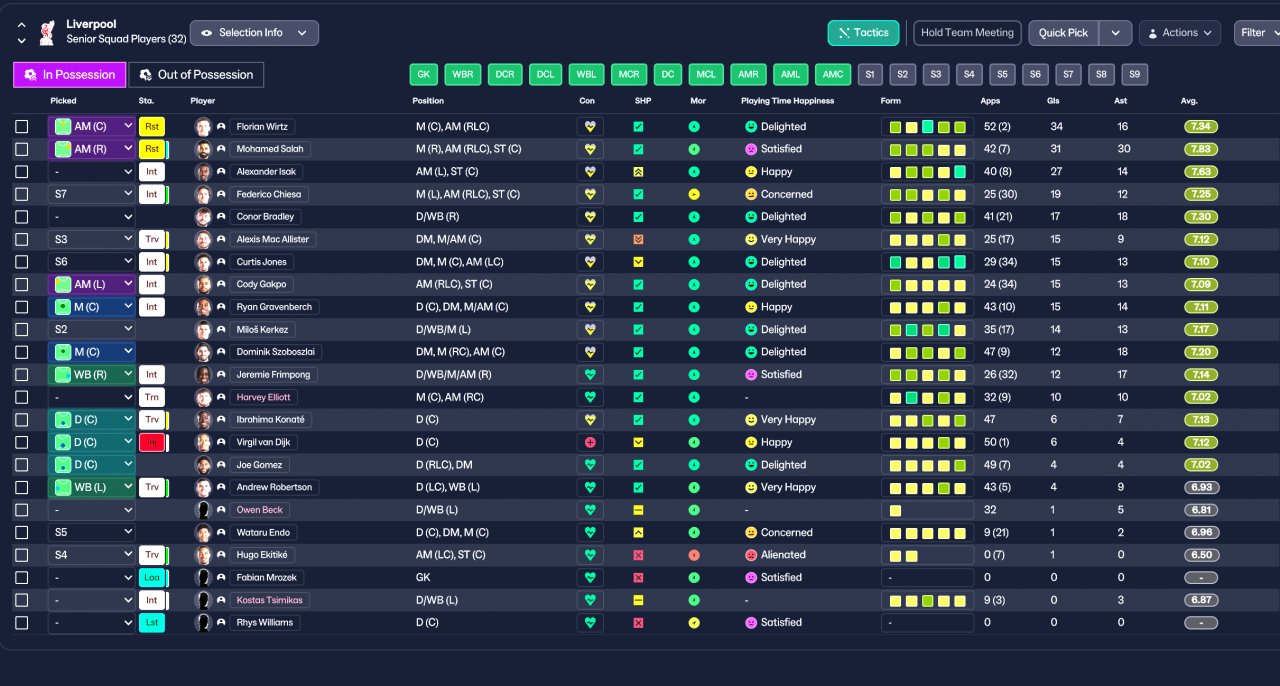Open Alexander Isak's picked position dropdown
Viewport: 1280px width, 686px height.
pyautogui.click(x=91, y=172)
